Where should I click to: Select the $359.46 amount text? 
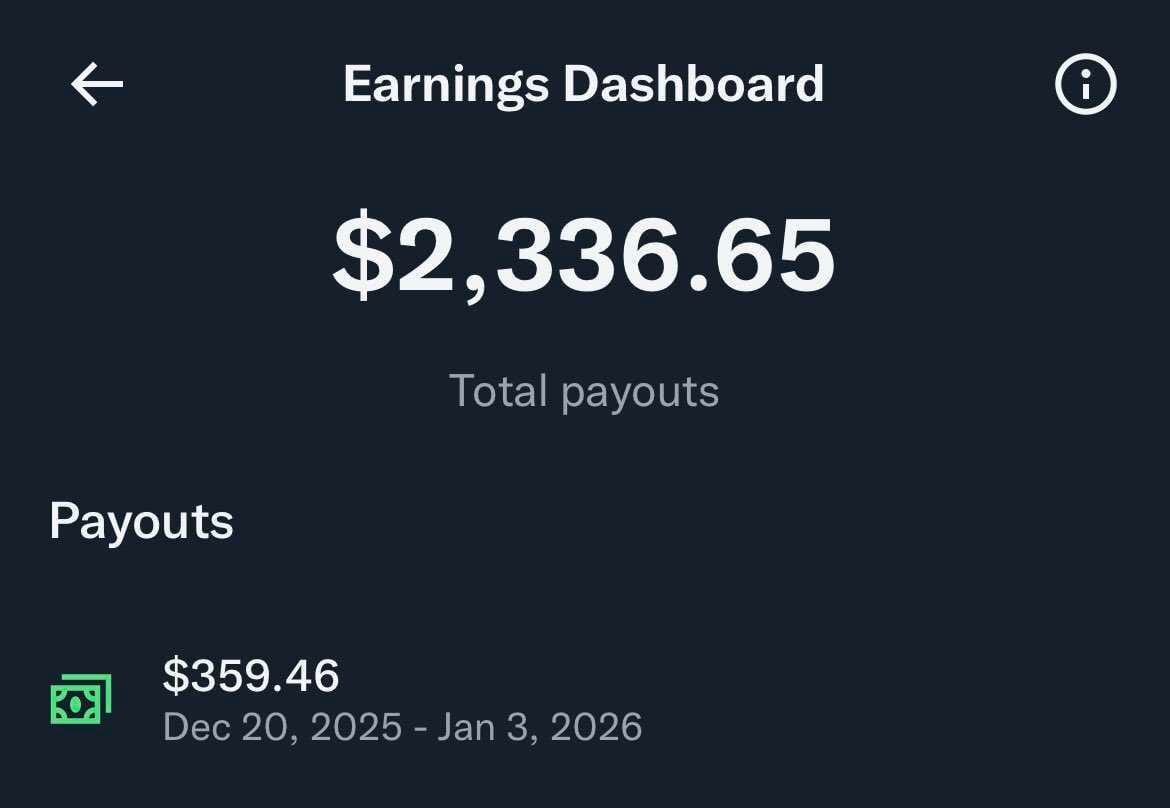pyautogui.click(x=252, y=677)
